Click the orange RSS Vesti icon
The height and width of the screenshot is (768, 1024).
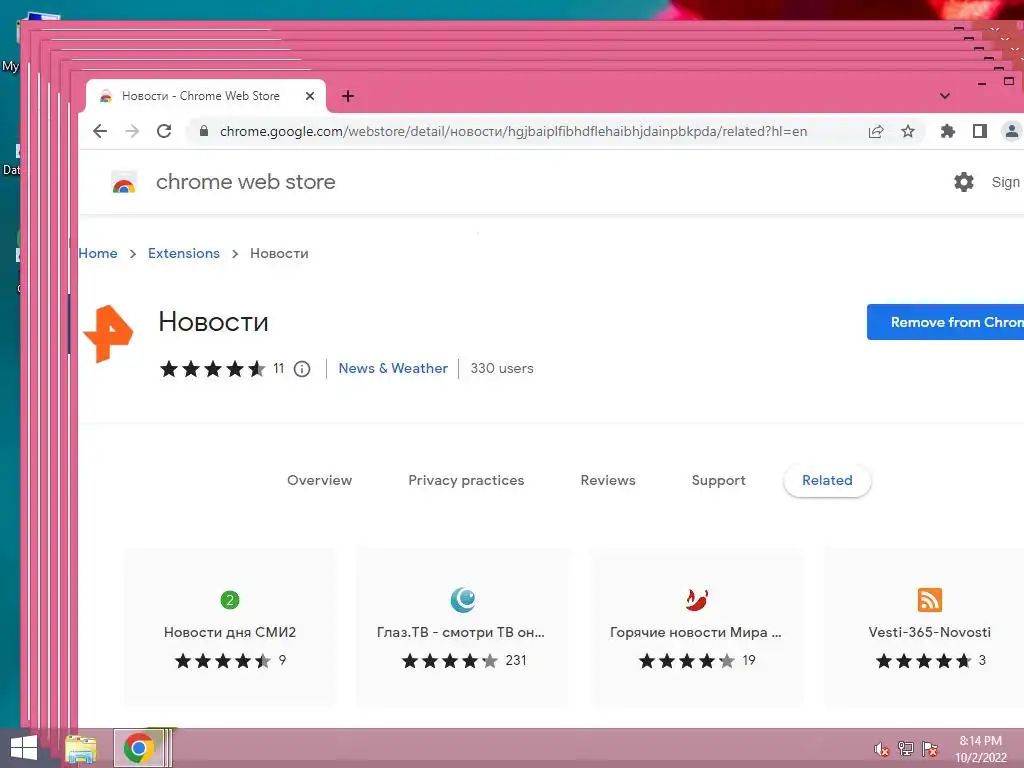(929, 600)
